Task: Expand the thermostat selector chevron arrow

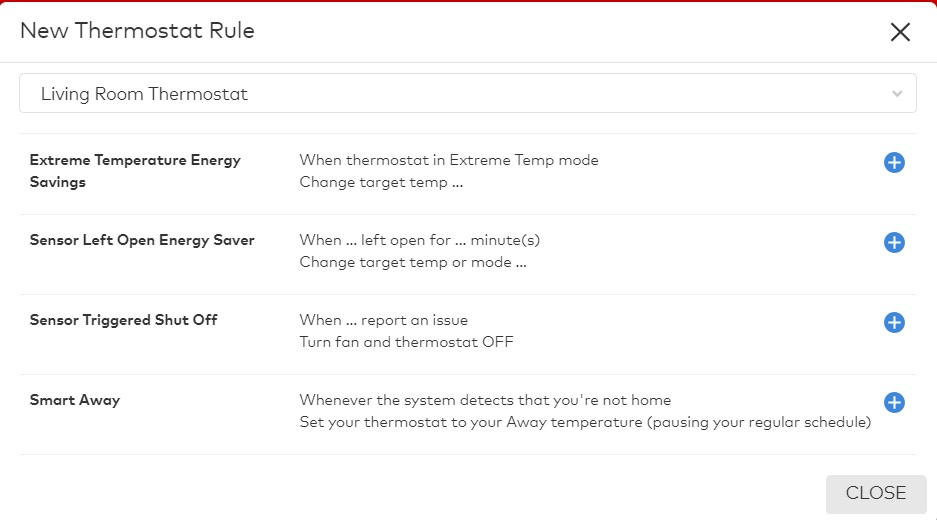Action: [897, 94]
